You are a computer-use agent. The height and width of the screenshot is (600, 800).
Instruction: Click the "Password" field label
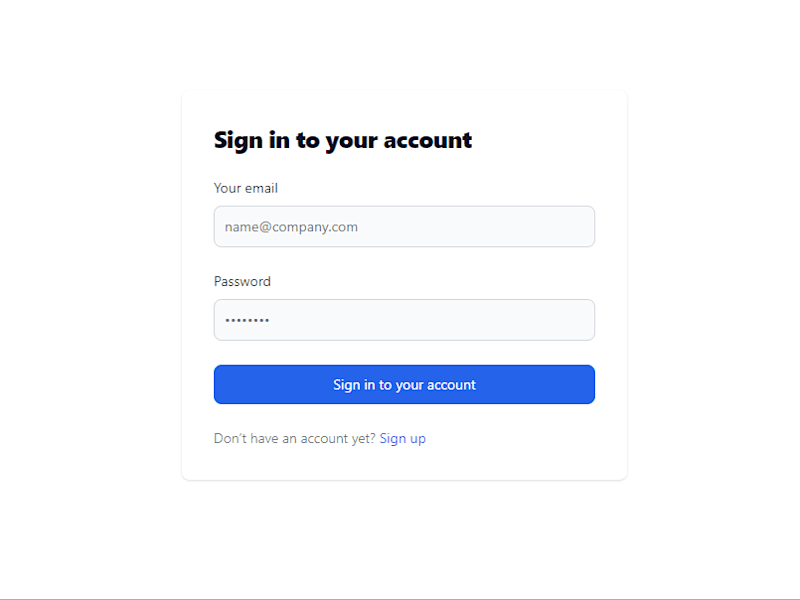pos(242,281)
